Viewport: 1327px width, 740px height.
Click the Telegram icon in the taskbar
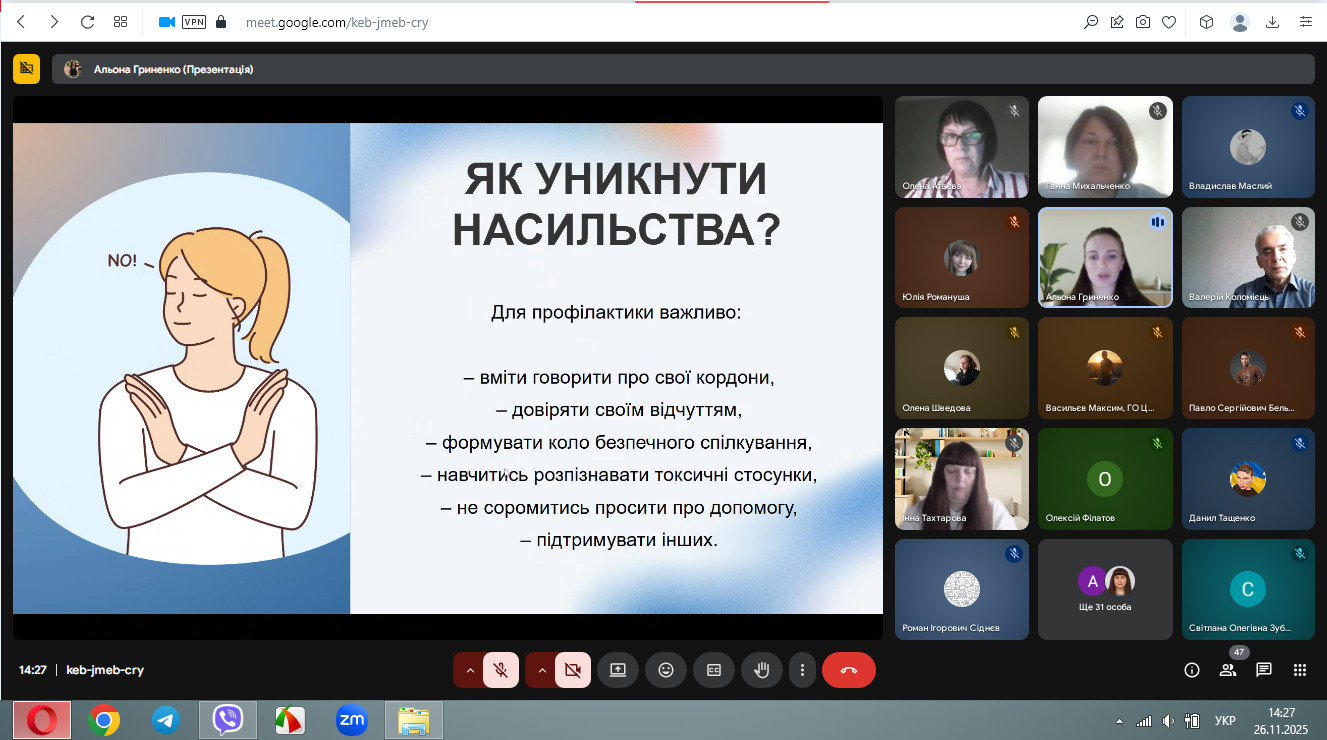(x=166, y=719)
